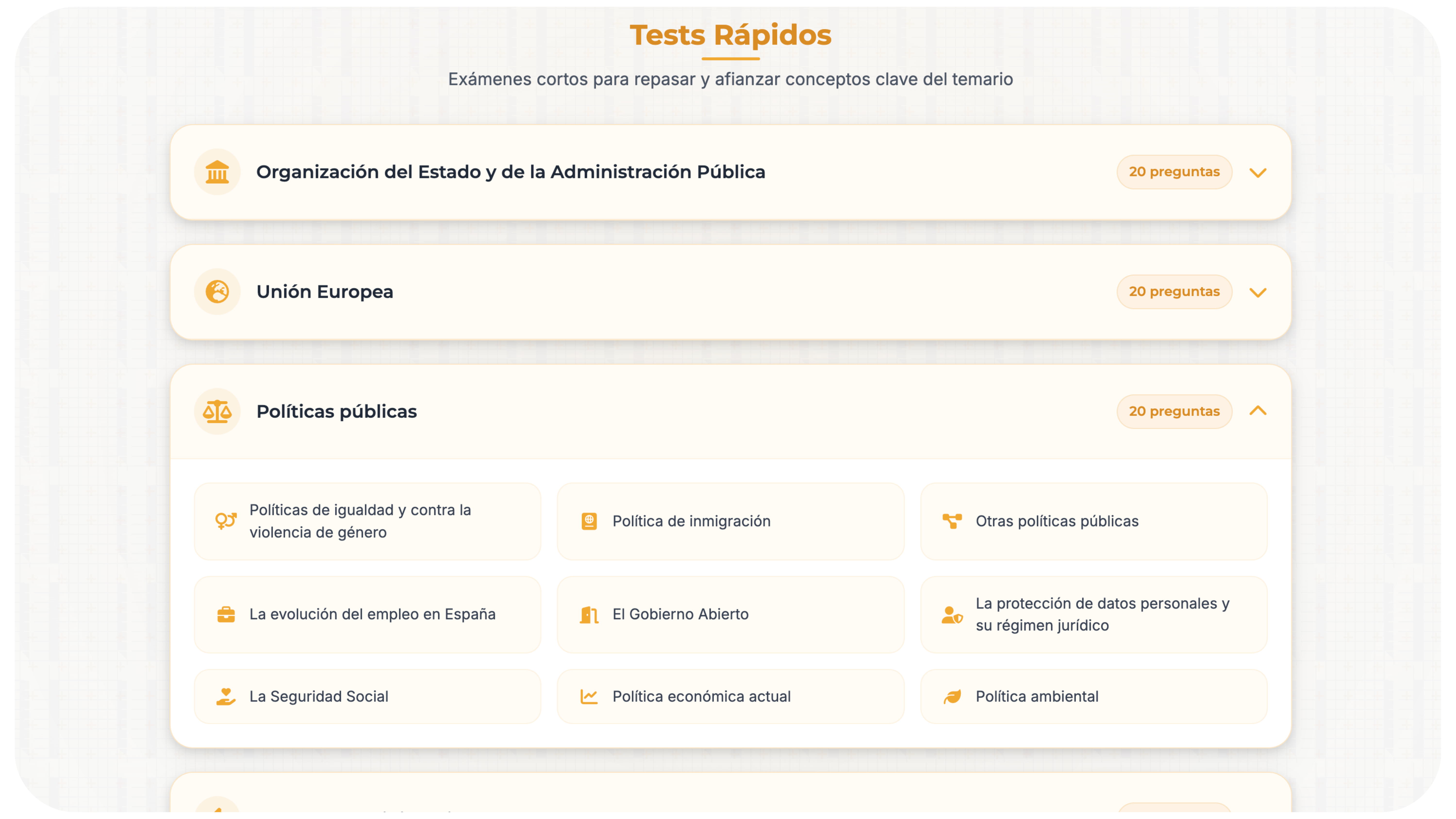Click the line chart icon for Política económica actual
The image size is (1456, 819).
coord(589,696)
